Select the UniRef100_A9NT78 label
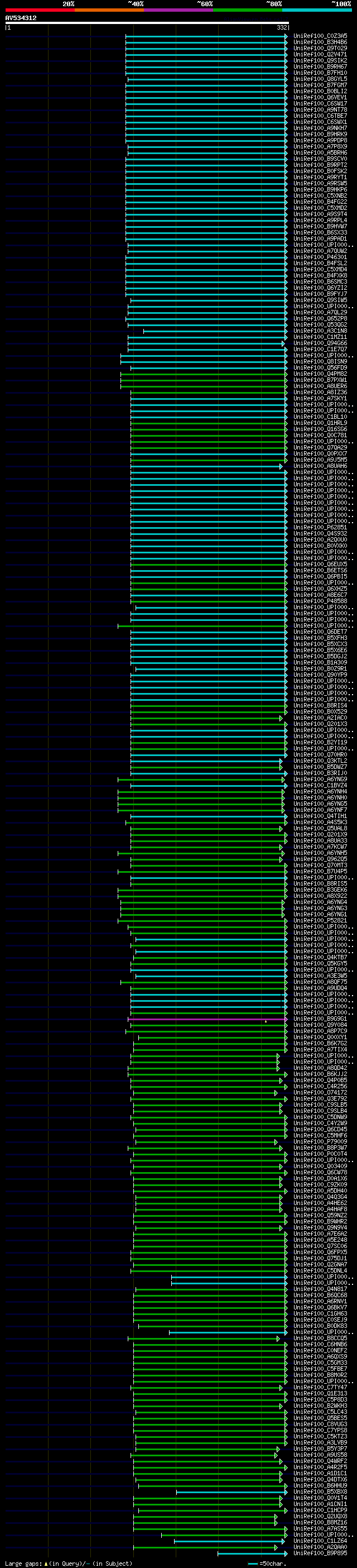This screenshot has height=1568, width=357. coord(321,109)
